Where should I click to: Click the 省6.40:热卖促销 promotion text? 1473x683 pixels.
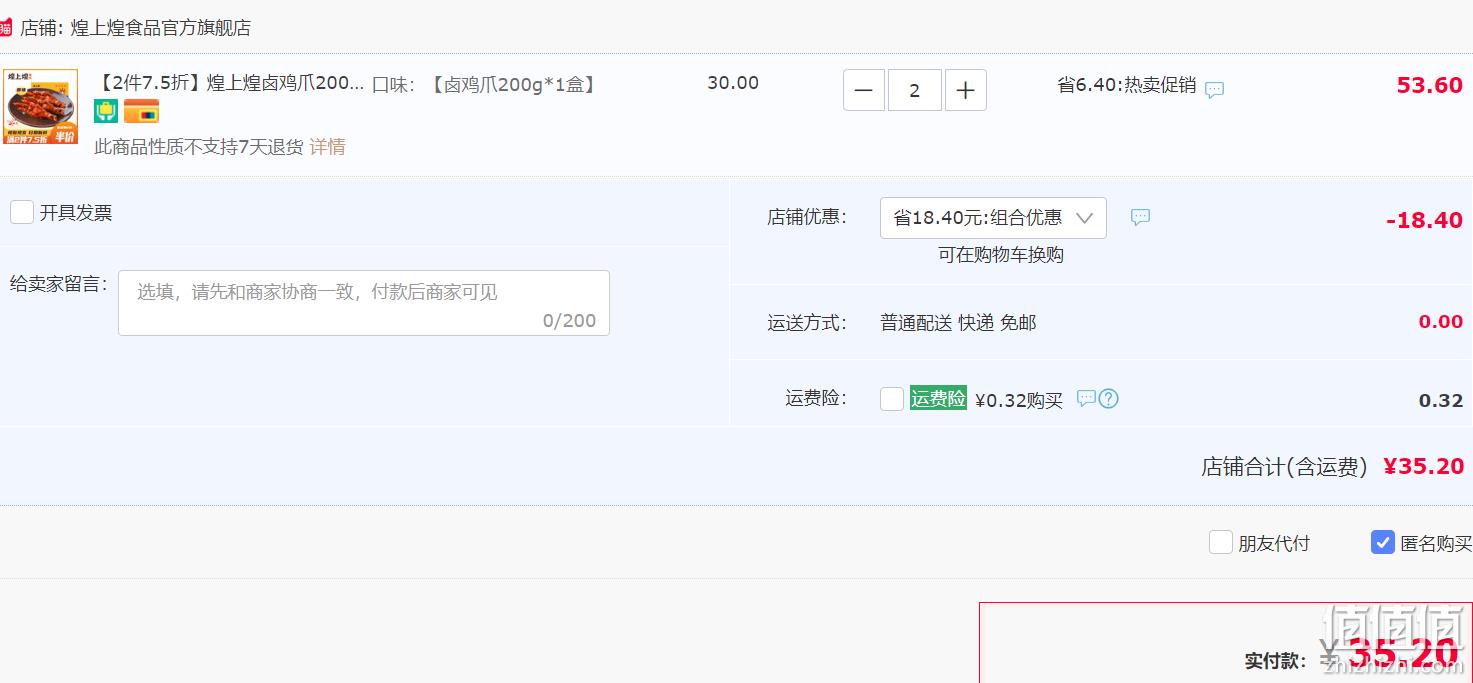[x=1127, y=85]
